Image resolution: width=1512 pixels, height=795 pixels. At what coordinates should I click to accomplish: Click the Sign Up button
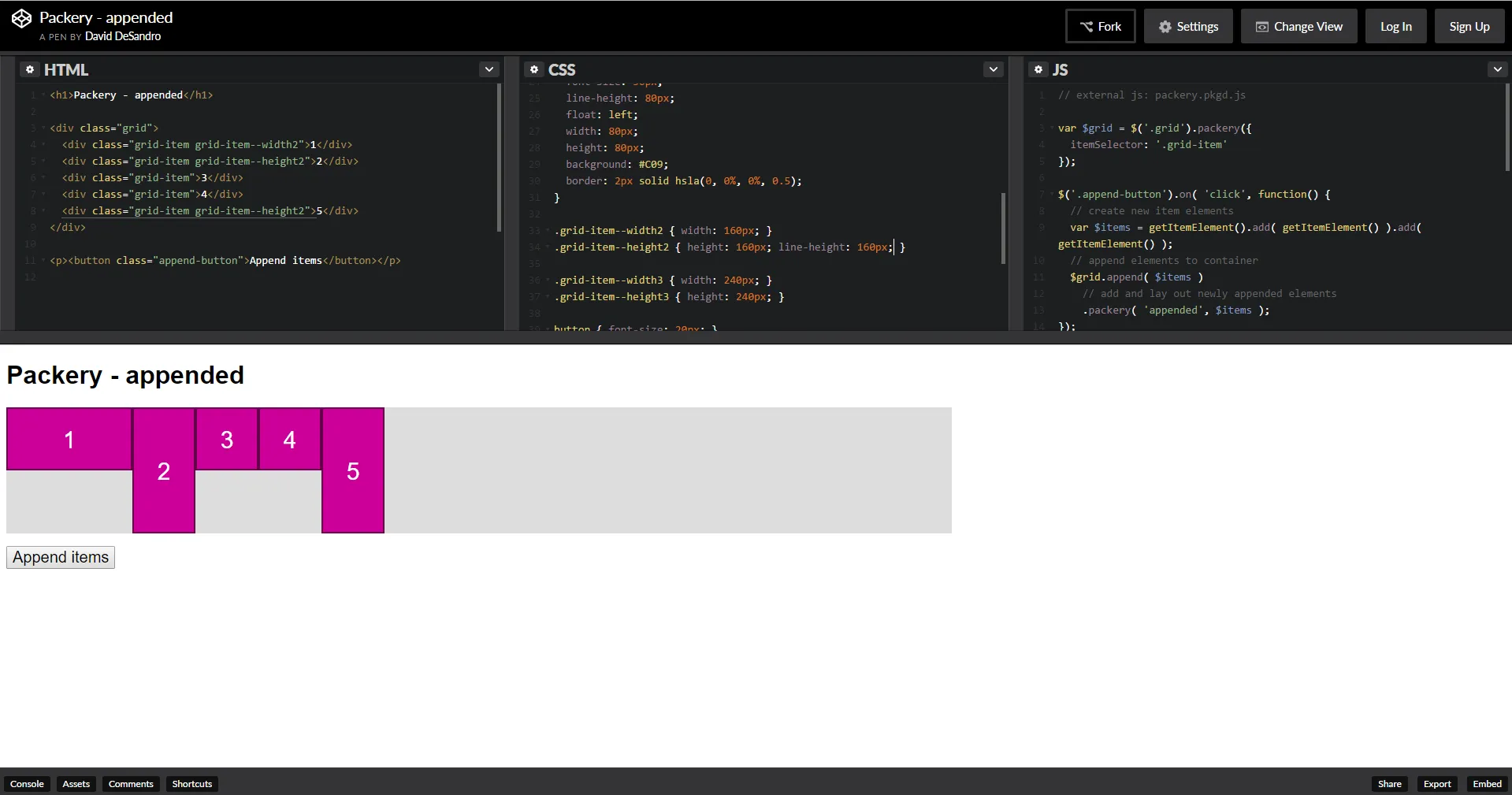[x=1469, y=26]
